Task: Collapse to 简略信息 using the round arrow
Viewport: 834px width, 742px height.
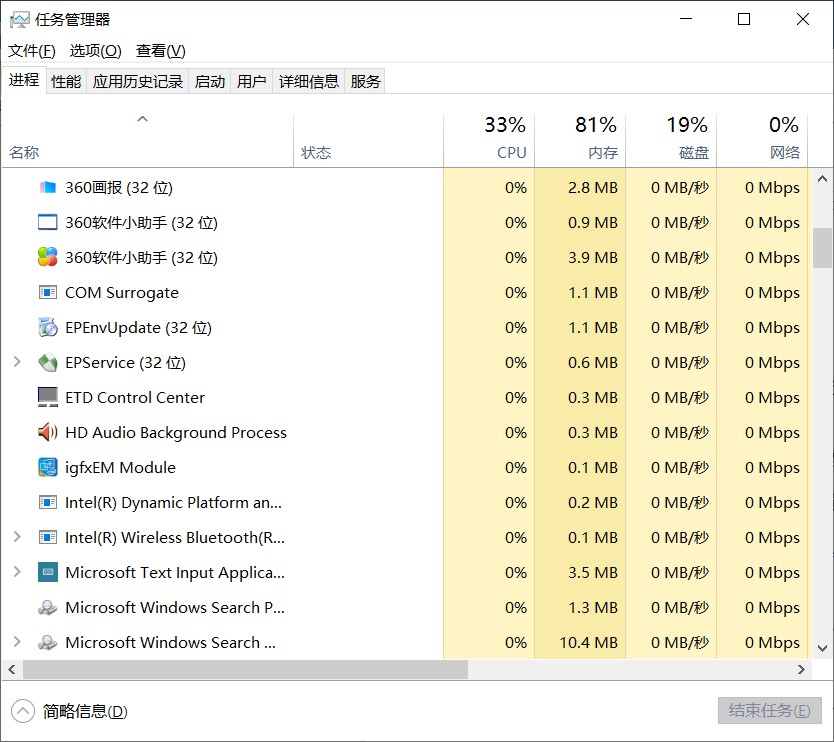Action: coord(23,711)
